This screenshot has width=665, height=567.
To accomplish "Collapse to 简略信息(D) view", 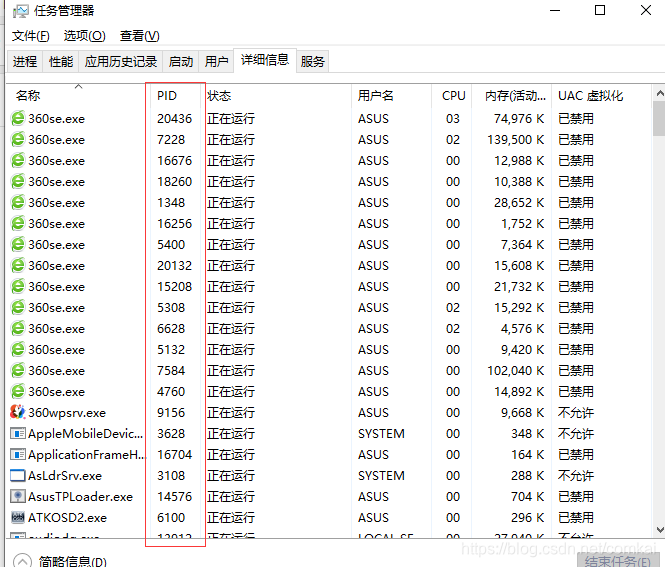I will tap(60, 561).
